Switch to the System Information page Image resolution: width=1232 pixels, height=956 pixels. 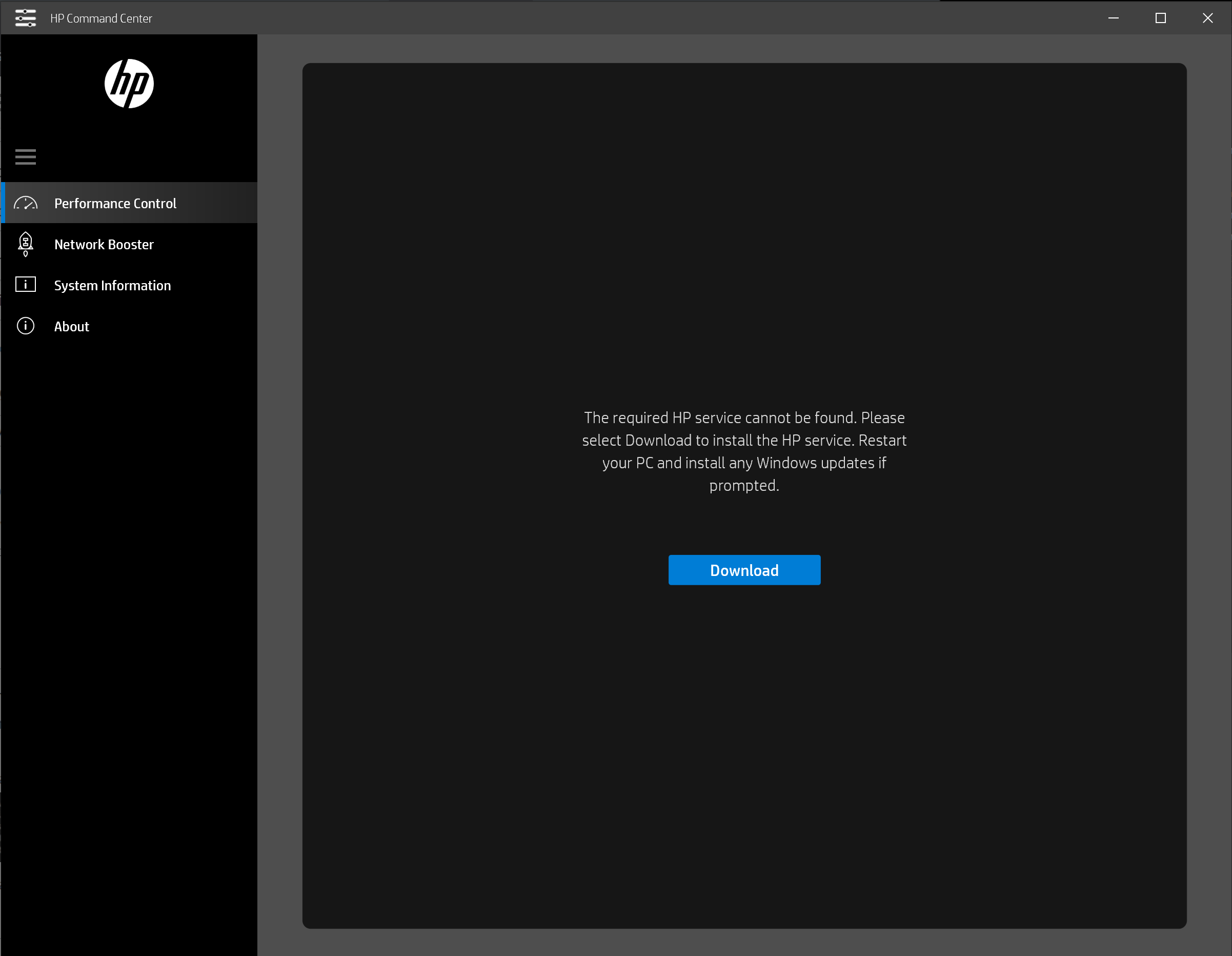click(112, 285)
